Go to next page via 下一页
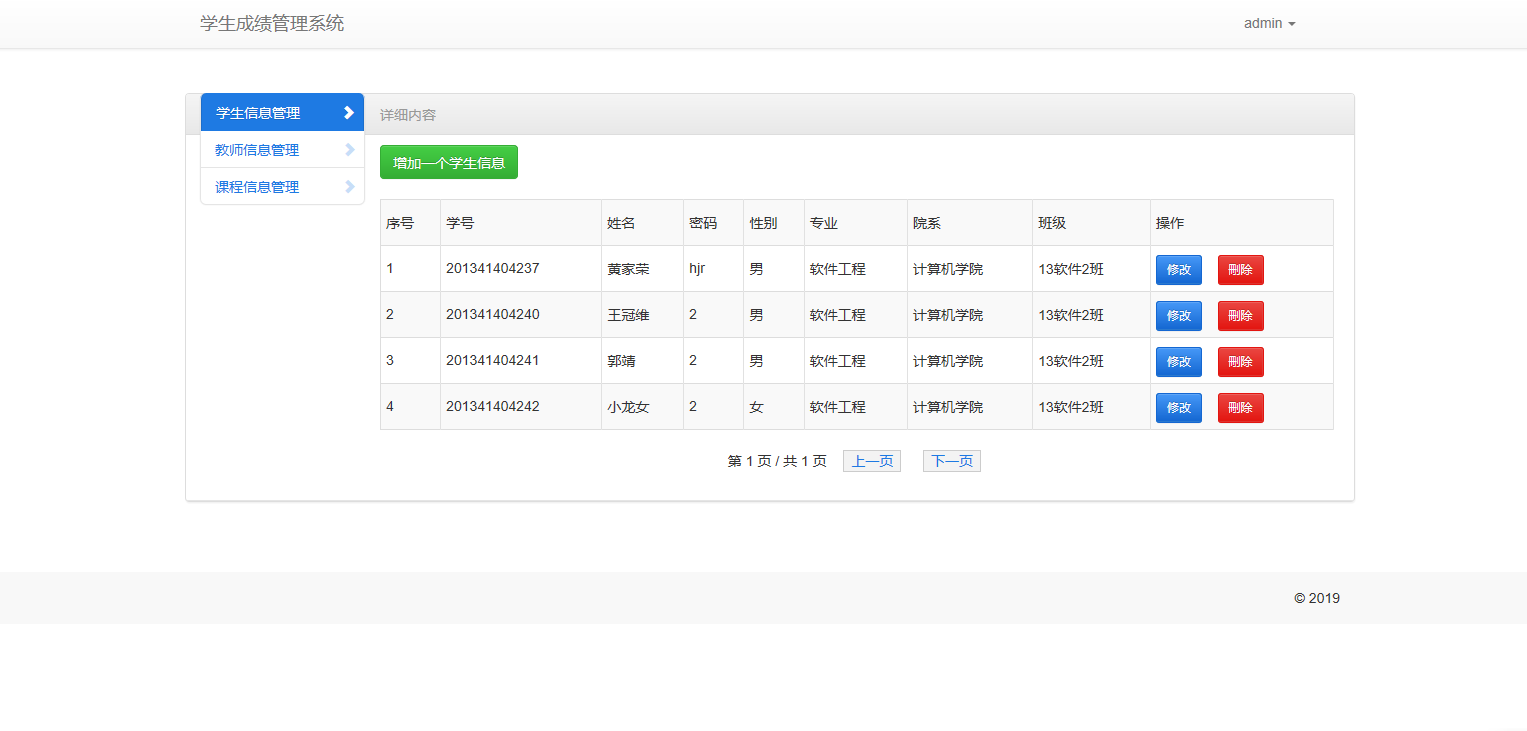 point(951,461)
